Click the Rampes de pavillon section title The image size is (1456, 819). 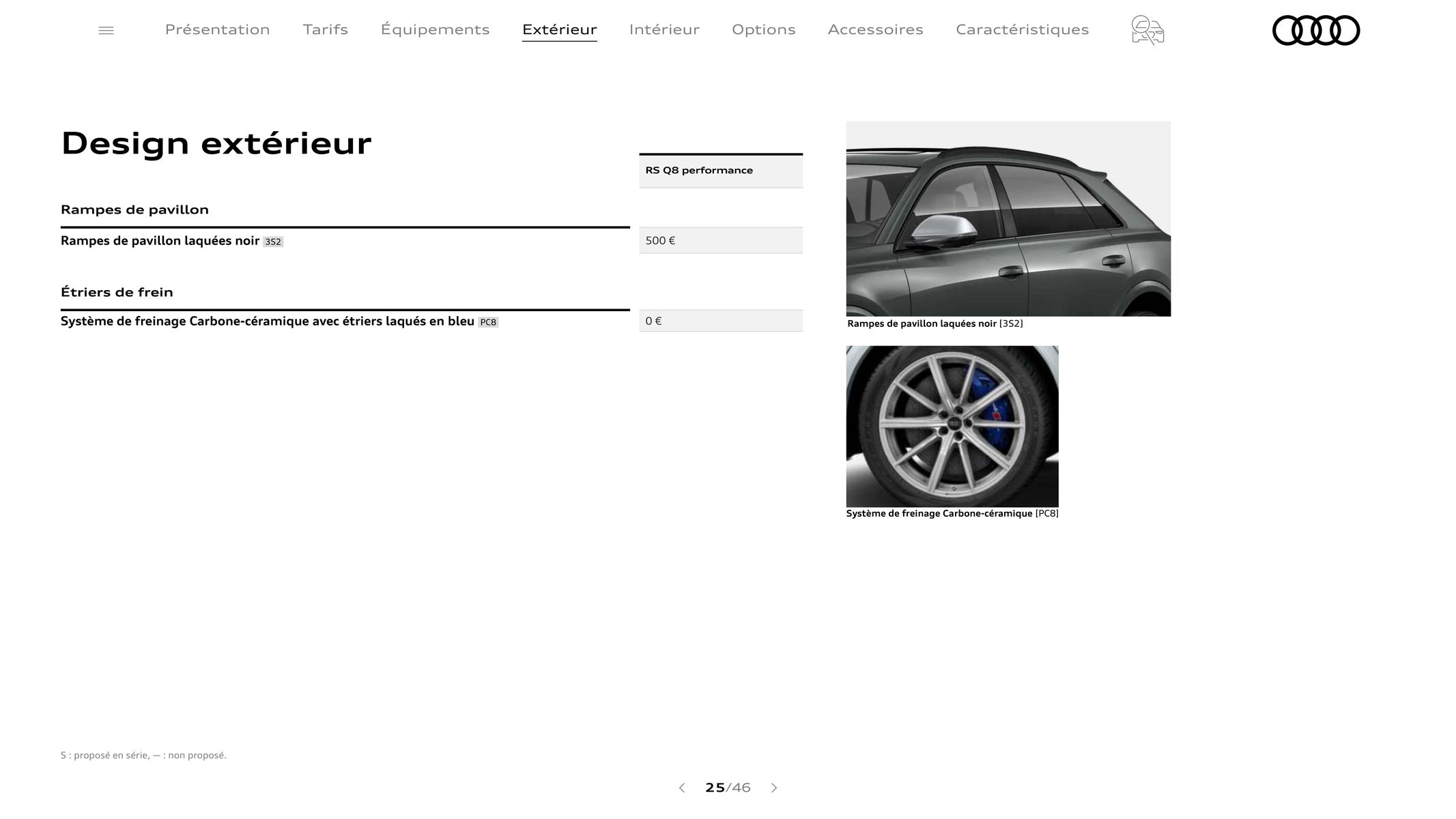134,210
